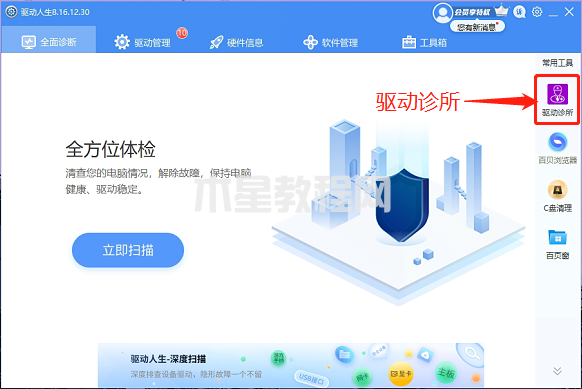
Task: Click the magnifier icon in the banner
Action: (x=472, y=352)
